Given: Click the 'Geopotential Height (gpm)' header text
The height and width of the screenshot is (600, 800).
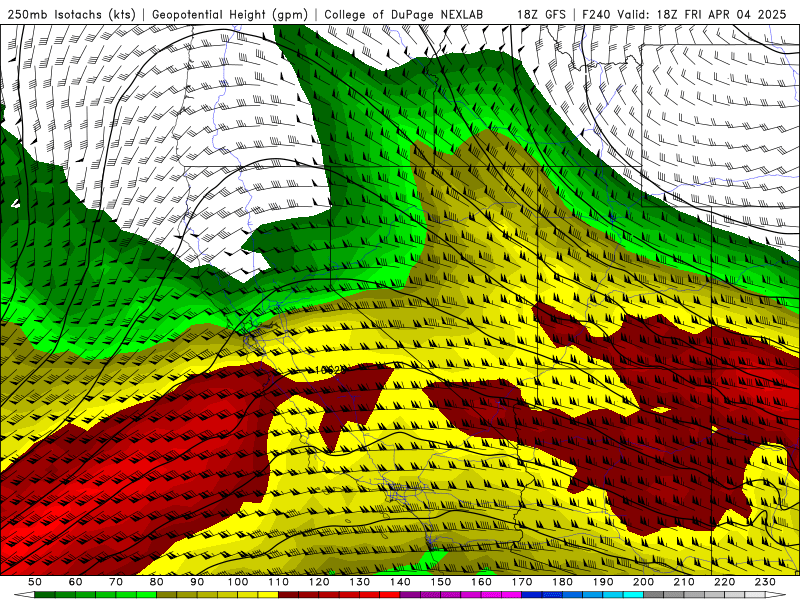Looking at the screenshot, I should click(x=230, y=15).
